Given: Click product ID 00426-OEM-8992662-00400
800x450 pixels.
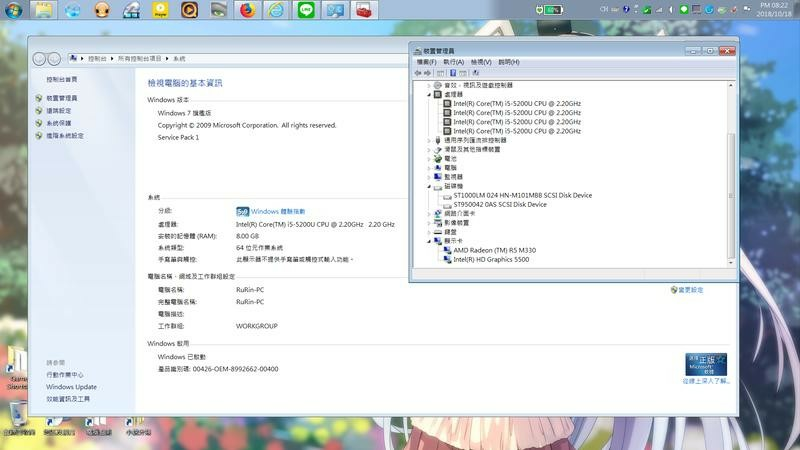Looking at the screenshot, I should coord(235,369).
